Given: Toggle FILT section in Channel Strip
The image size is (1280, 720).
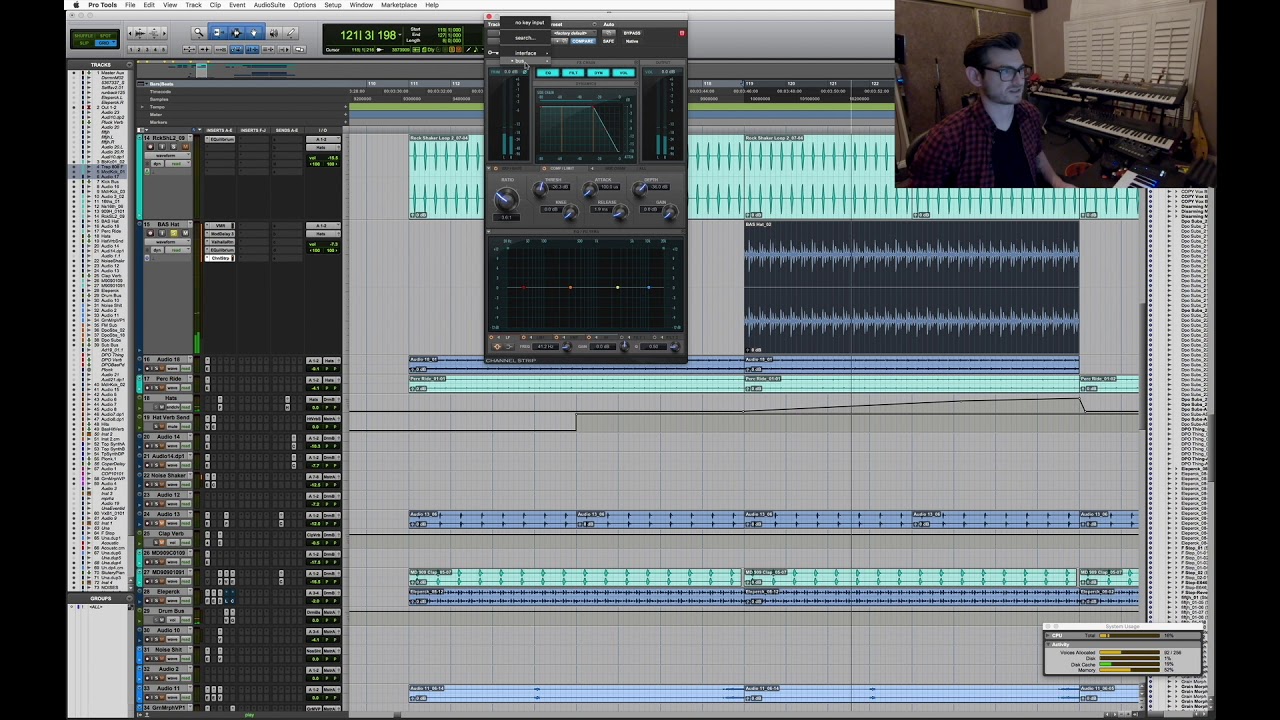Looking at the screenshot, I should [x=573, y=73].
